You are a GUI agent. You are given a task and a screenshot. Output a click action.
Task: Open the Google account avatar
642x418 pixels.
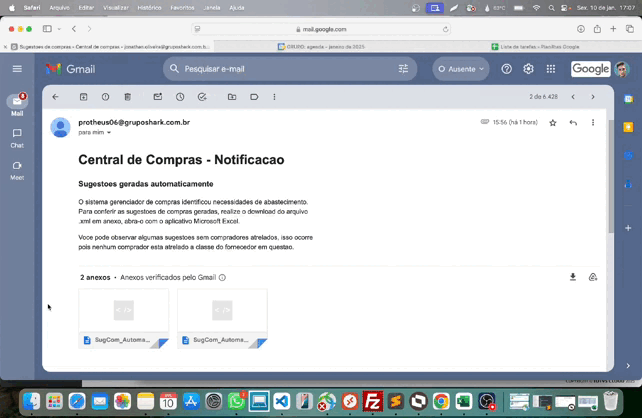pos(622,69)
